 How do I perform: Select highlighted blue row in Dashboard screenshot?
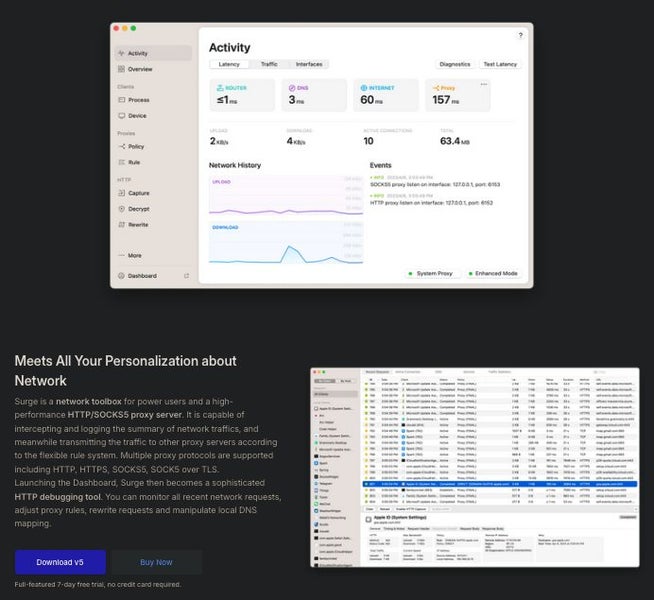(x=500, y=484)
